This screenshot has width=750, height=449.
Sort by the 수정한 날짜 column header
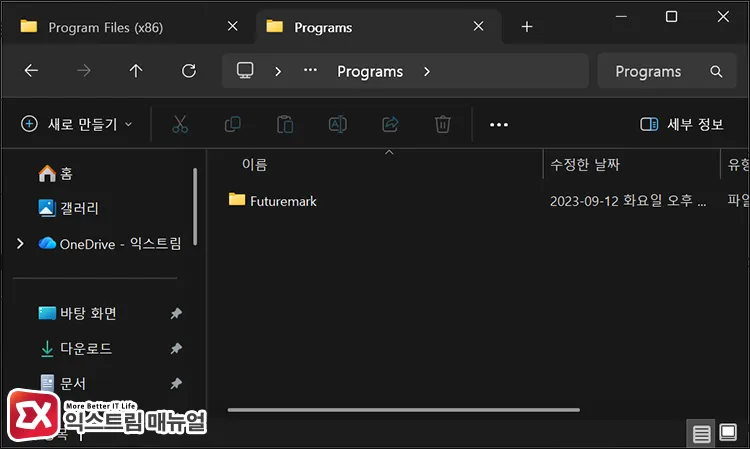click(x=585, y=164)
